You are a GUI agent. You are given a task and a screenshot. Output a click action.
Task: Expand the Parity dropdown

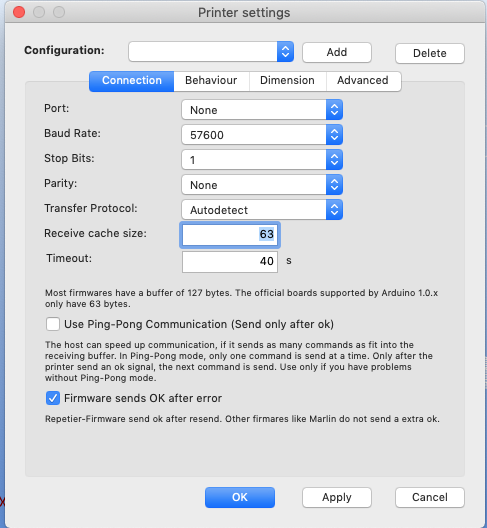point(262,185)
